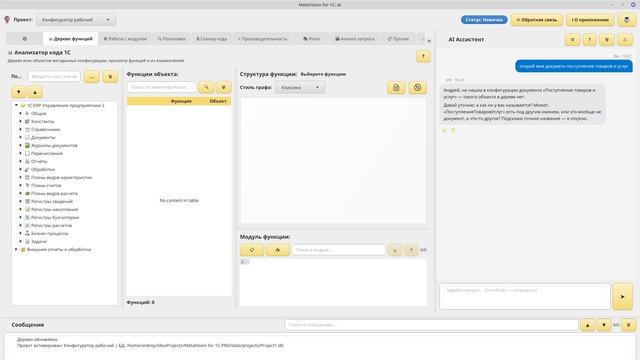The width and height of the screenshot is (640, 360).
Task: Switch to the Производительность tab
Action: pyautogui.click(x=263, y=39)
